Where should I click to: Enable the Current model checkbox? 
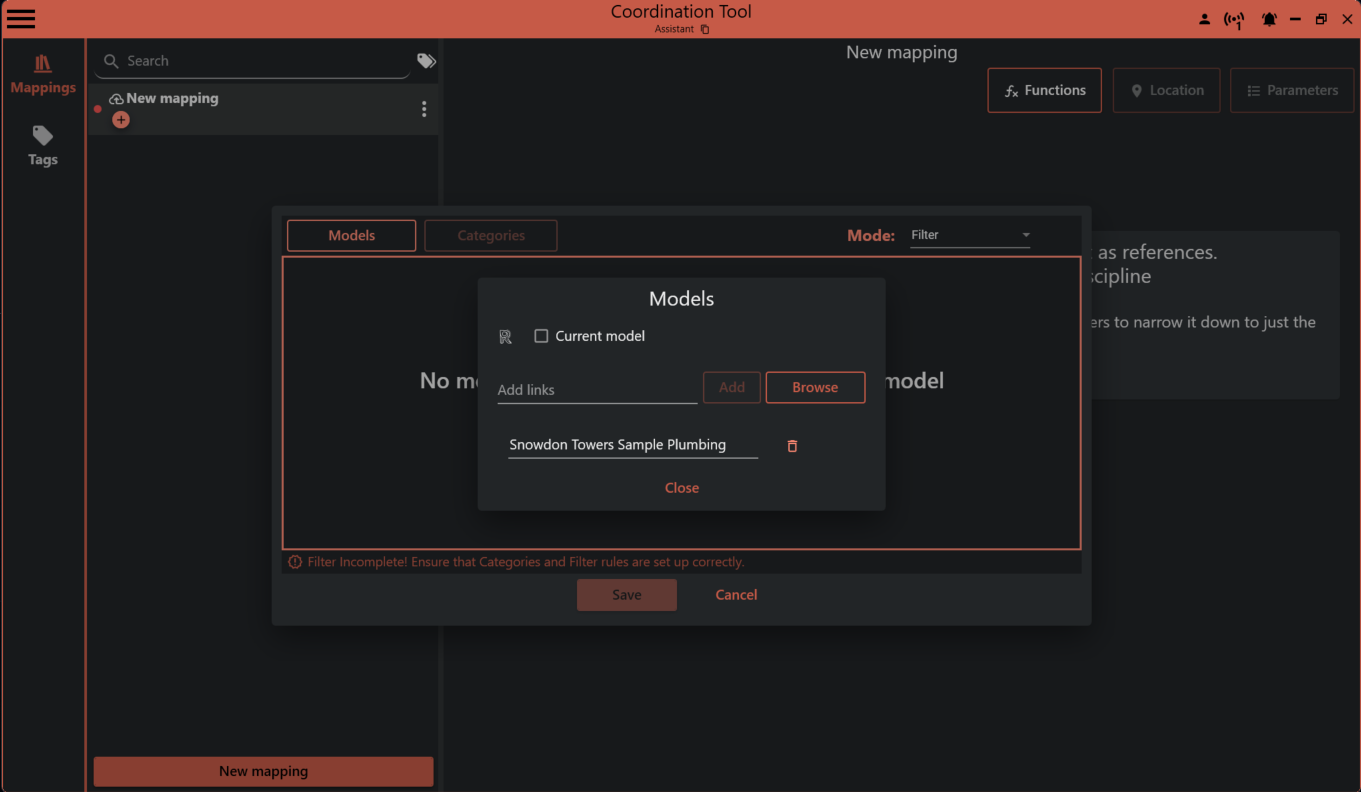tap(540, 336)
